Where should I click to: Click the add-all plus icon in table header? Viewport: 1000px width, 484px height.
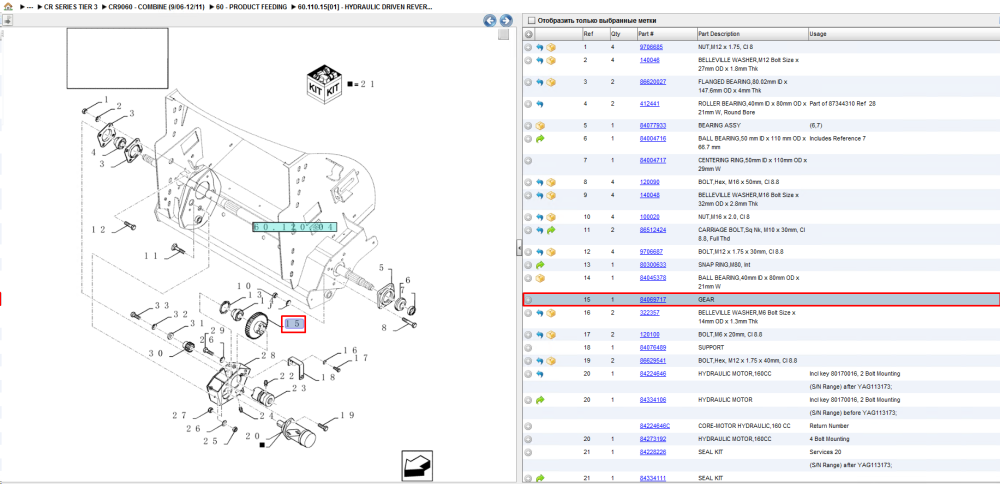(529, 34)
